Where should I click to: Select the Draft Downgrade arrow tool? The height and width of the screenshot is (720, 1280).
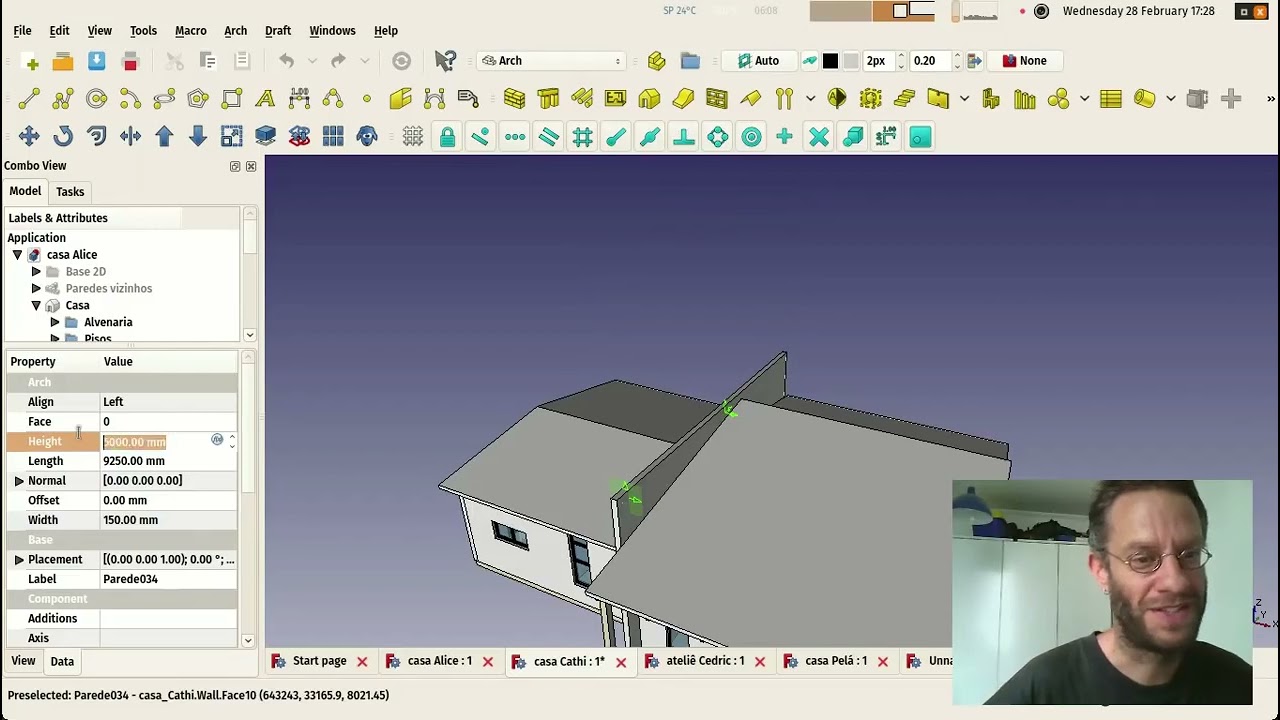[x=198, y=136]
